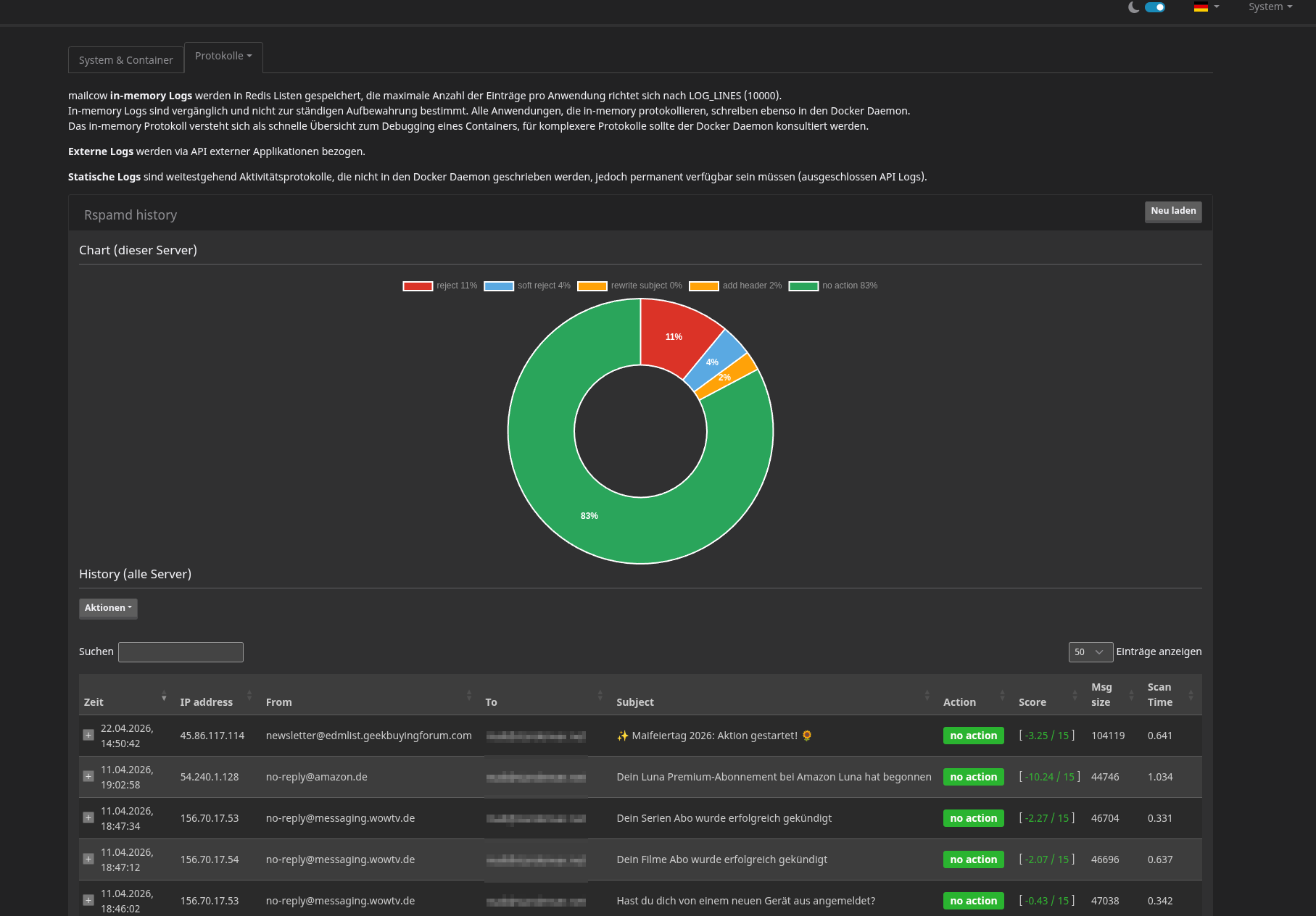Sort table by Score column
This screenshot has width=1316, height=916.
coord(1032,702)
